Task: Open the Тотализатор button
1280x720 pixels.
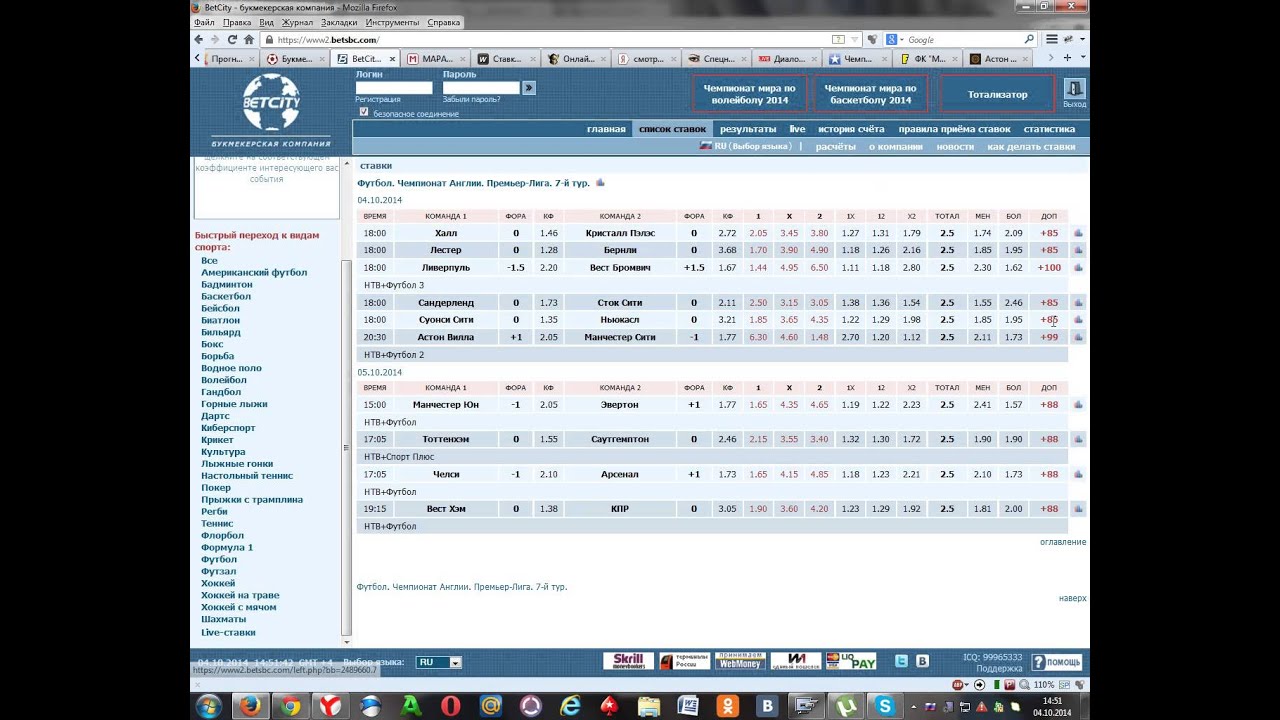Action: [997, 94]
